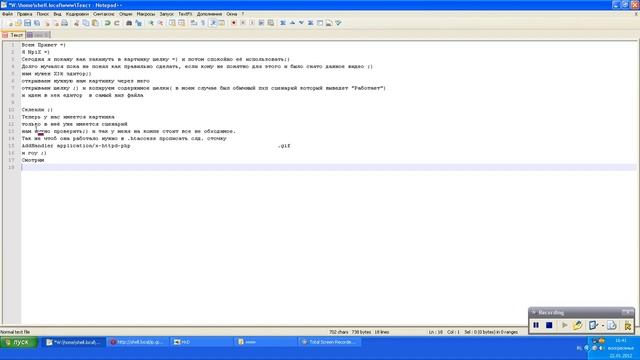This screenshot has width=640, height=360.
Task: Switch to the Текст document tab
Action: click(x=13, y=35)
